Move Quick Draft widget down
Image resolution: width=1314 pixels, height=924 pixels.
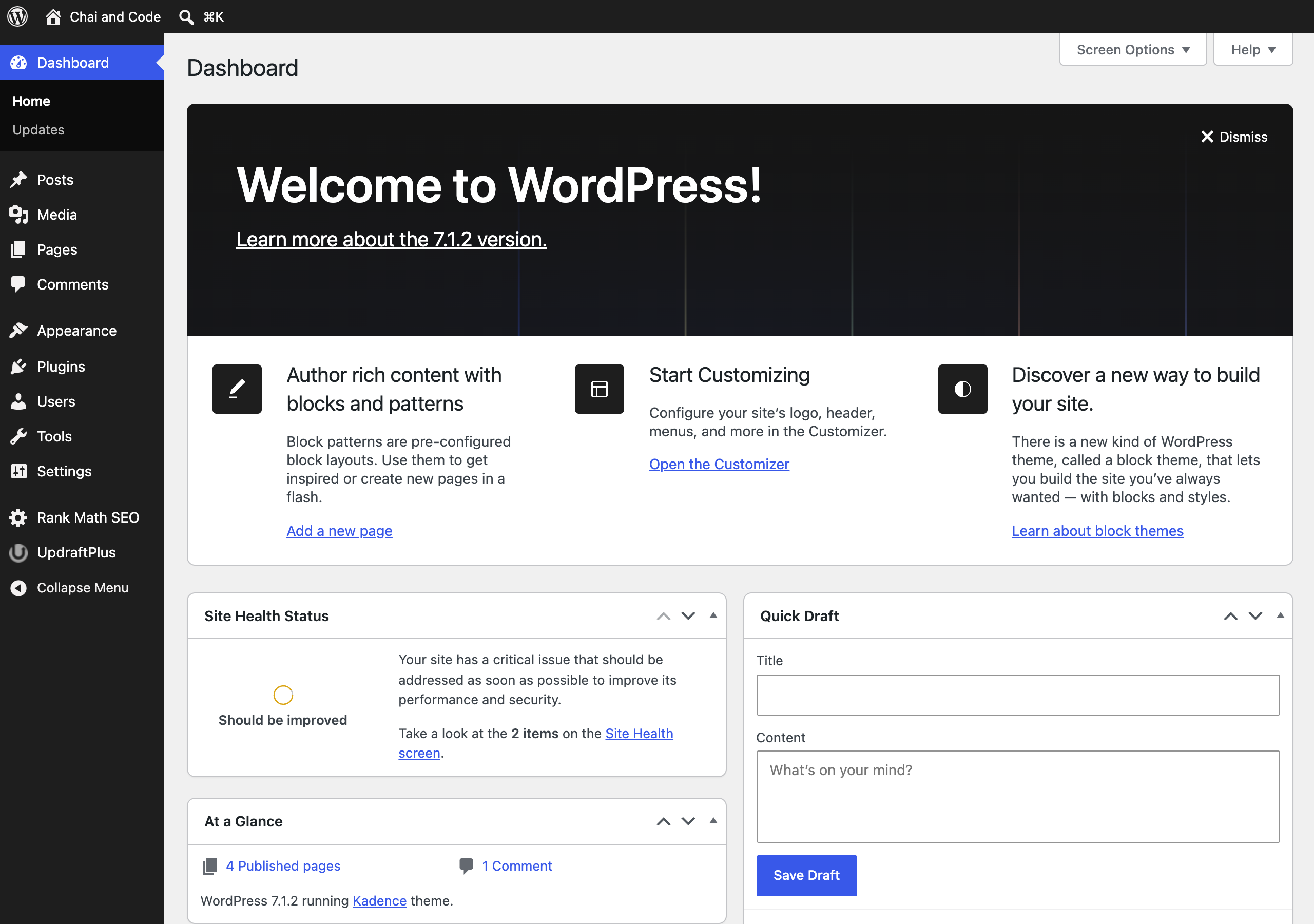1255,615
